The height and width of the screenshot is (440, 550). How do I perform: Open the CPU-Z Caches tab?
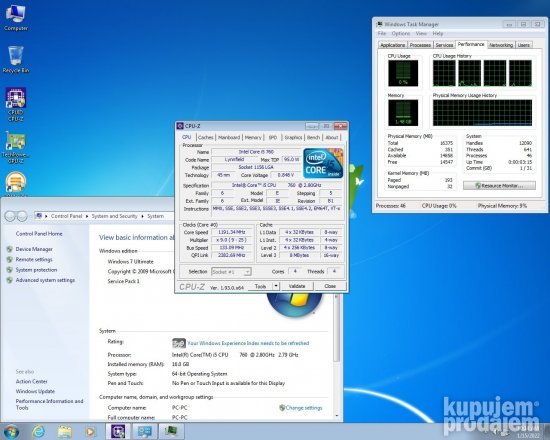(x=206, y=137)
